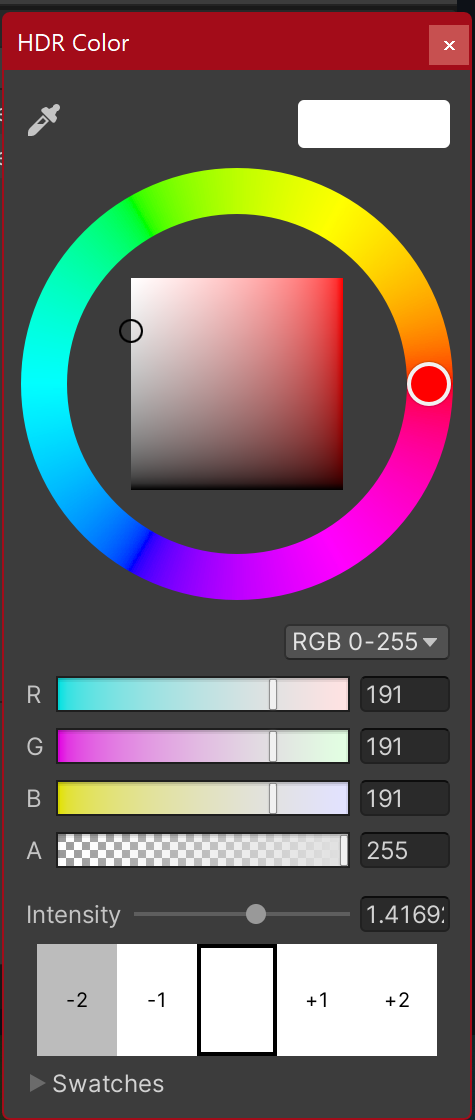Select the alpha value field showing 255
The height and width of the screenshot is (1120, 475).
tap(405, 850)
